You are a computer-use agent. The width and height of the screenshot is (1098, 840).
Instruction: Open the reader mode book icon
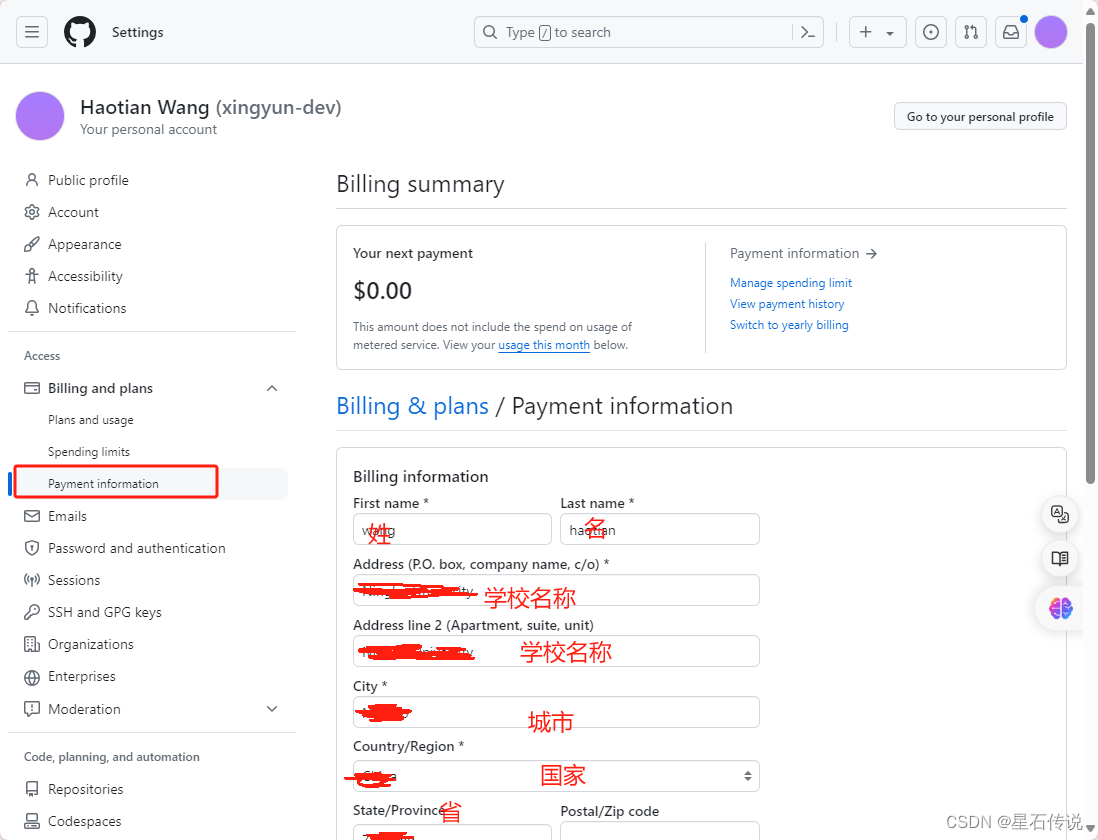point(1060,559)
